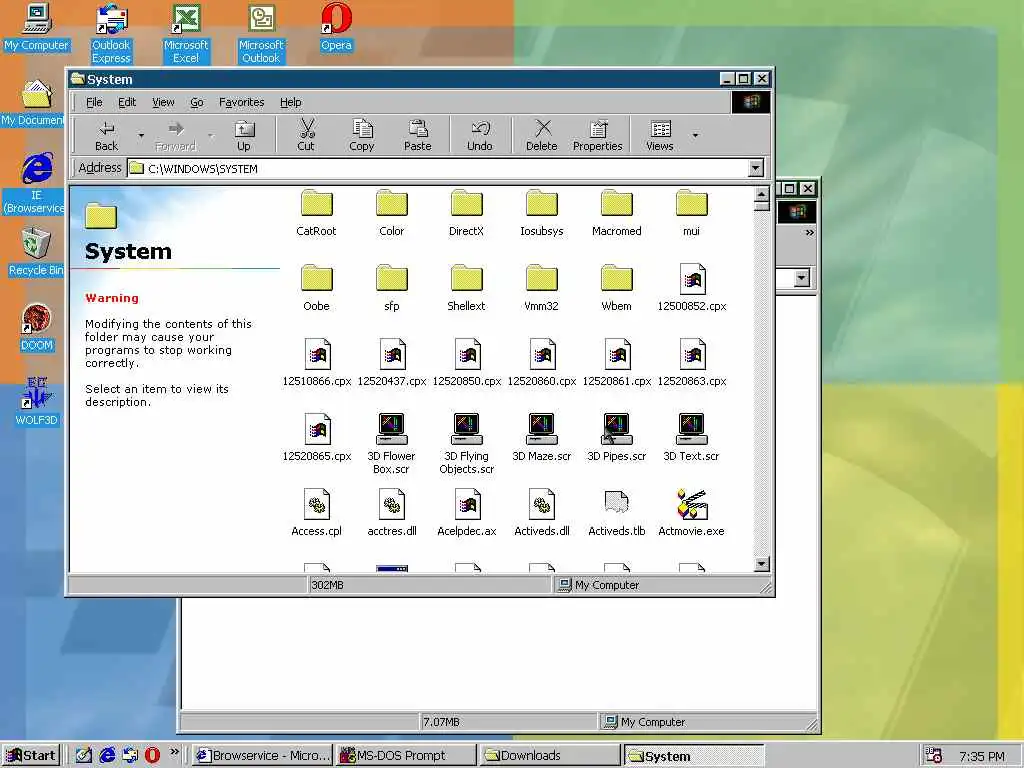Open Properties from the toolbar
Image resolution: width=1024 pixels, height=768 pixels.
598,136
